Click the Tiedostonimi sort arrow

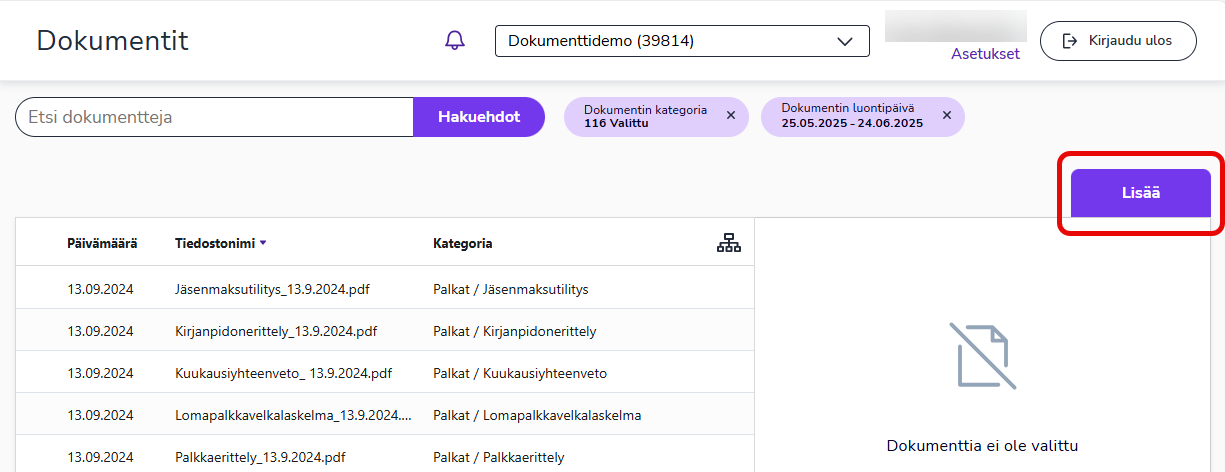(x=263, y=243)
